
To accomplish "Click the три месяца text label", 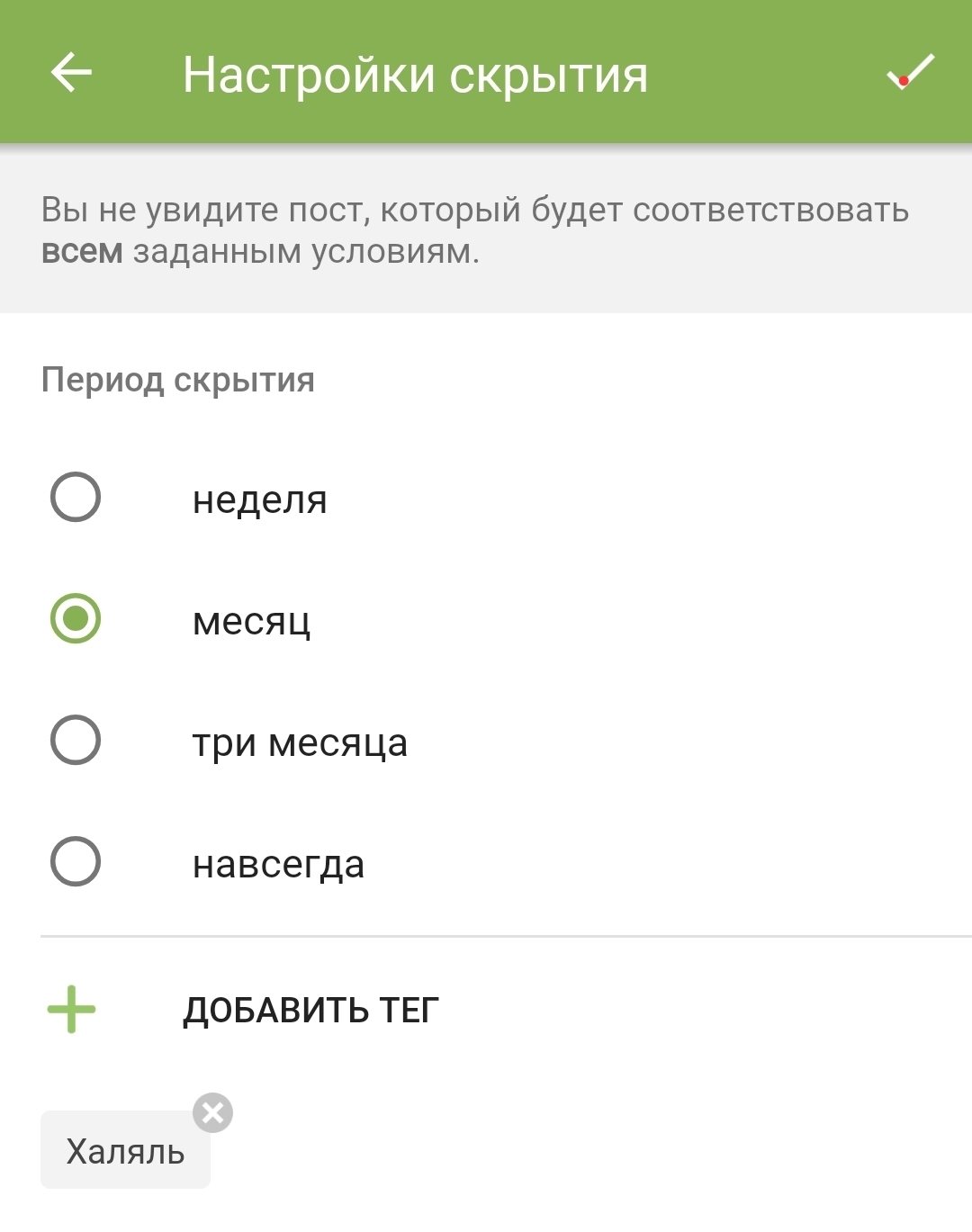I will pyautogui.click(x=300, y=743).
